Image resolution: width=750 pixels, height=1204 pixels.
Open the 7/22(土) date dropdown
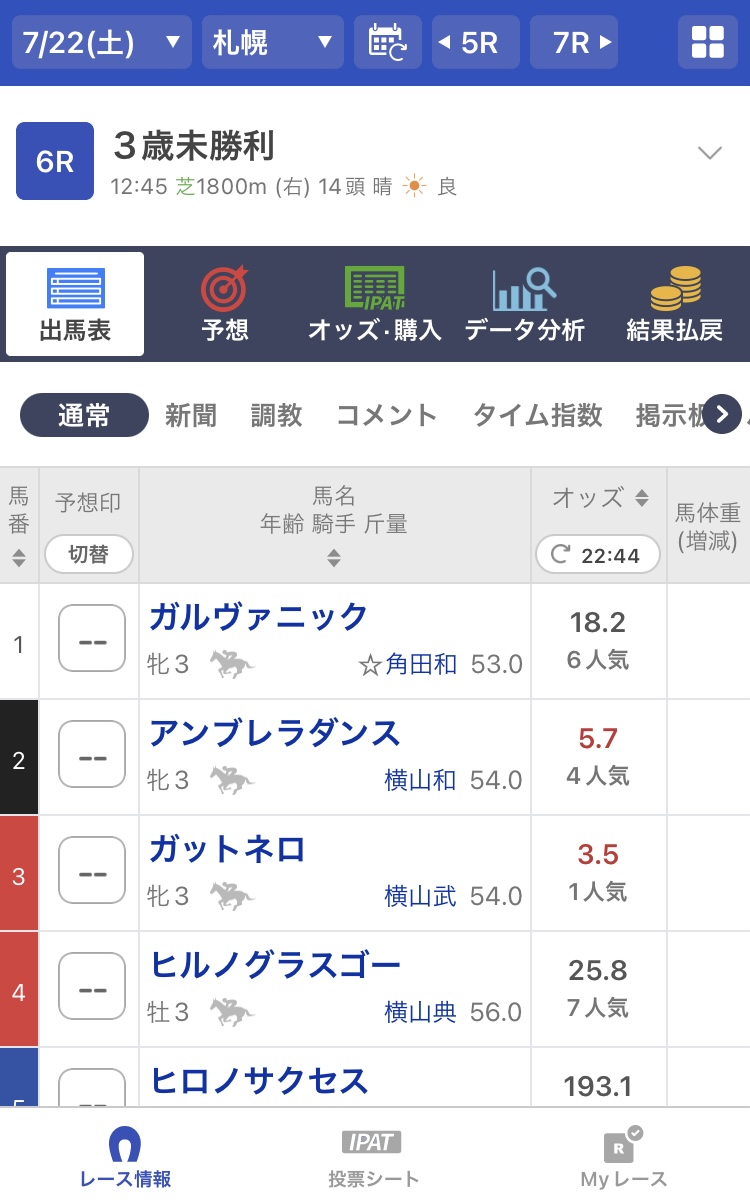point(101,42)
